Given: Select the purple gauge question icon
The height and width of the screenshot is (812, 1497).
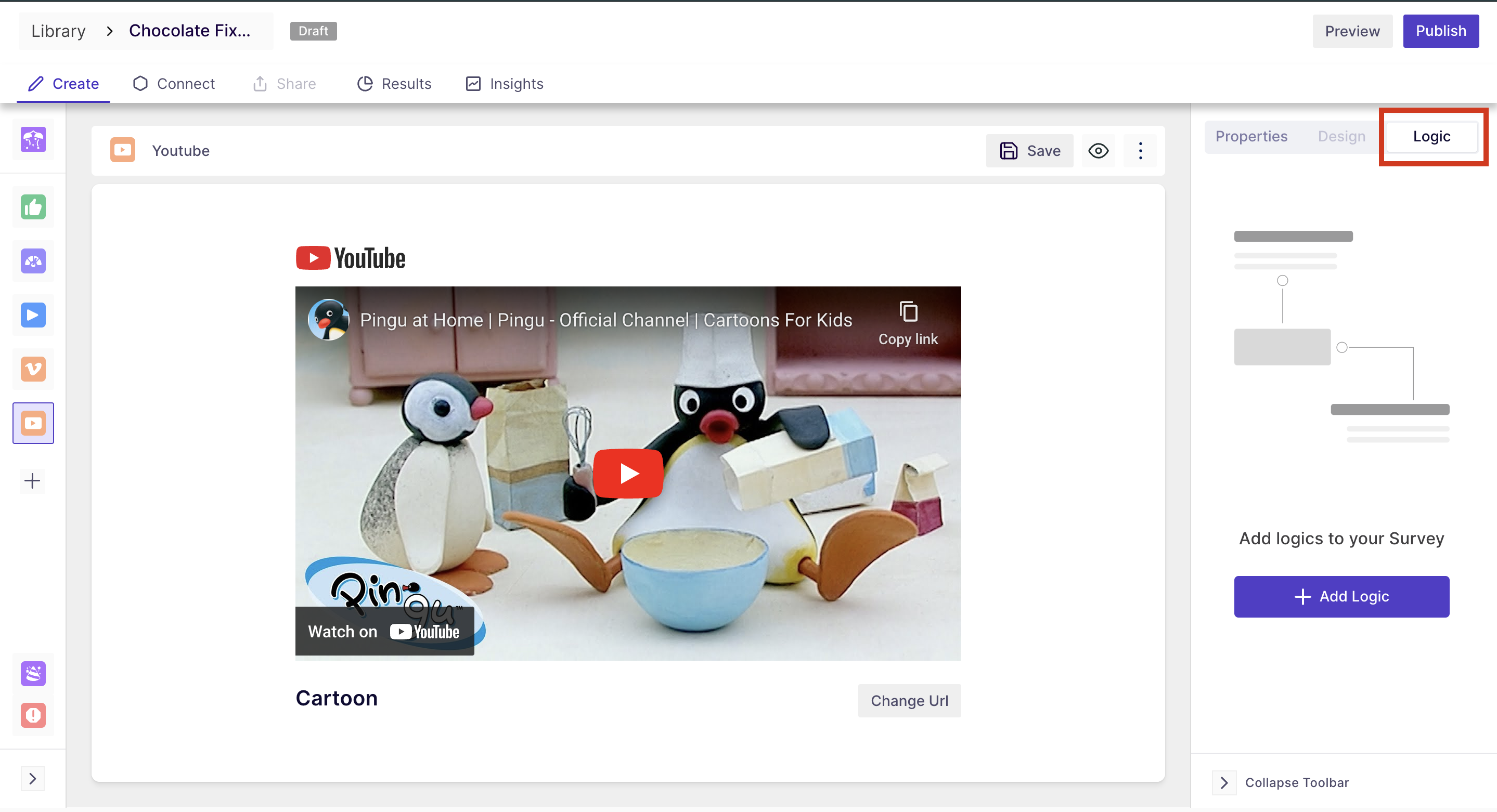Looking at the screenshot, I should coord(33,261).
